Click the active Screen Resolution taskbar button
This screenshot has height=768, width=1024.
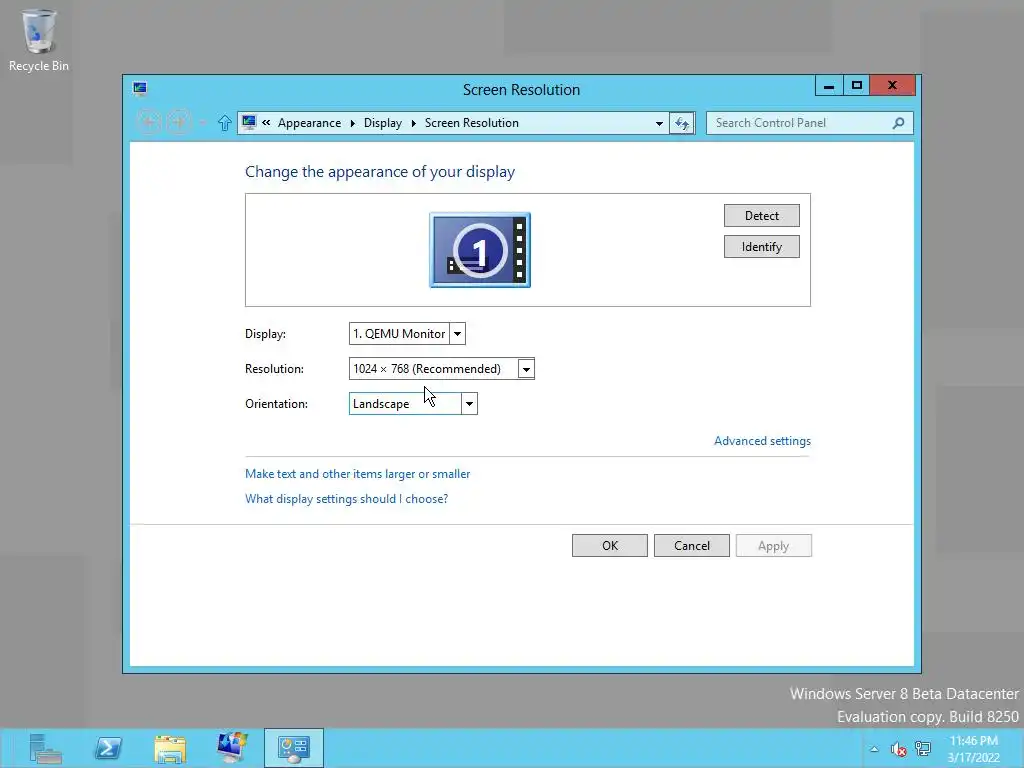tap(294, 748)
